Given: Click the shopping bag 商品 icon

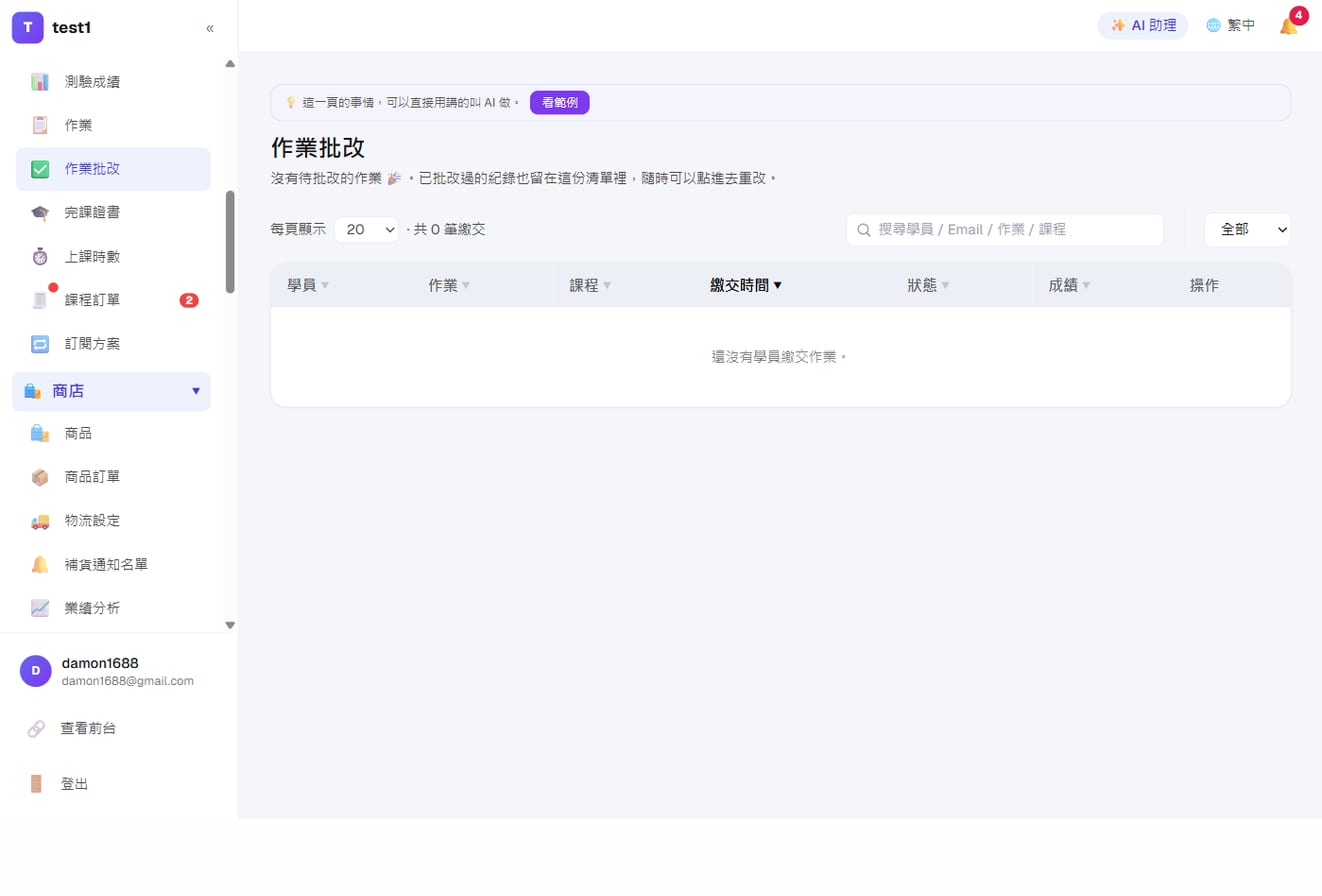Looking at the screenshot, I should point(40,434).
